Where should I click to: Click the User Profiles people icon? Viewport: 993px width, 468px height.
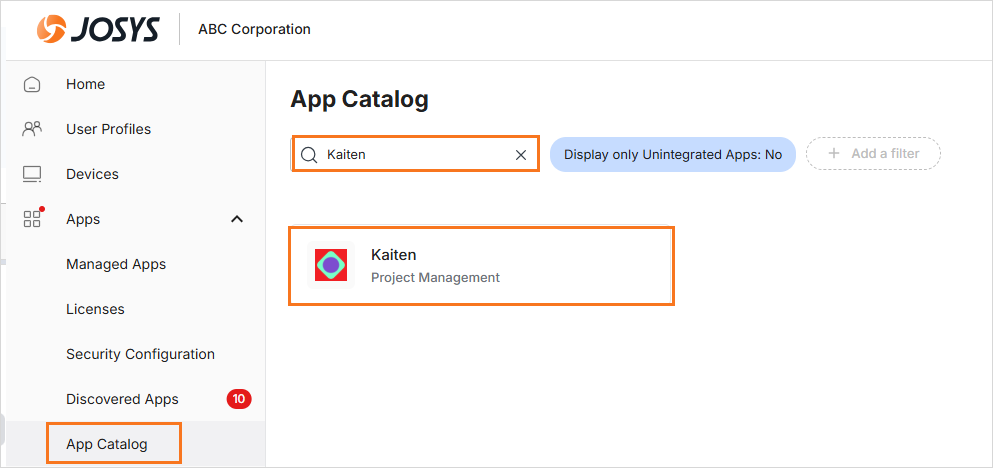coord(32,129)
